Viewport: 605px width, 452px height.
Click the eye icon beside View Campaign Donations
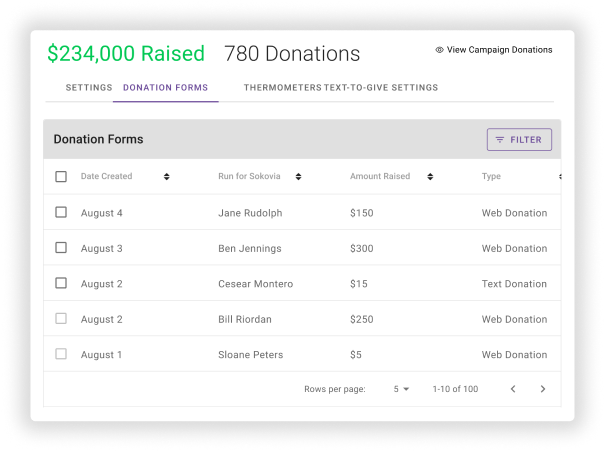(x=439, y=49)
